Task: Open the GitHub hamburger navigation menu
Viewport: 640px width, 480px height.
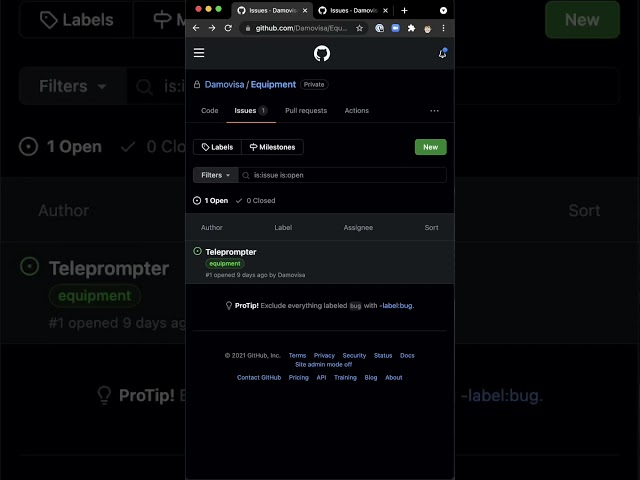Action: click(x=199, y=53)
